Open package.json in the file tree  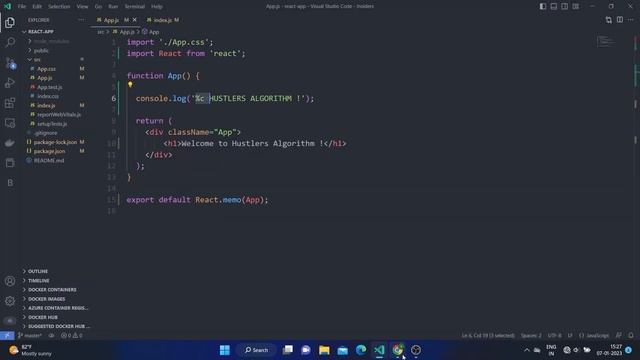[49, 151]
